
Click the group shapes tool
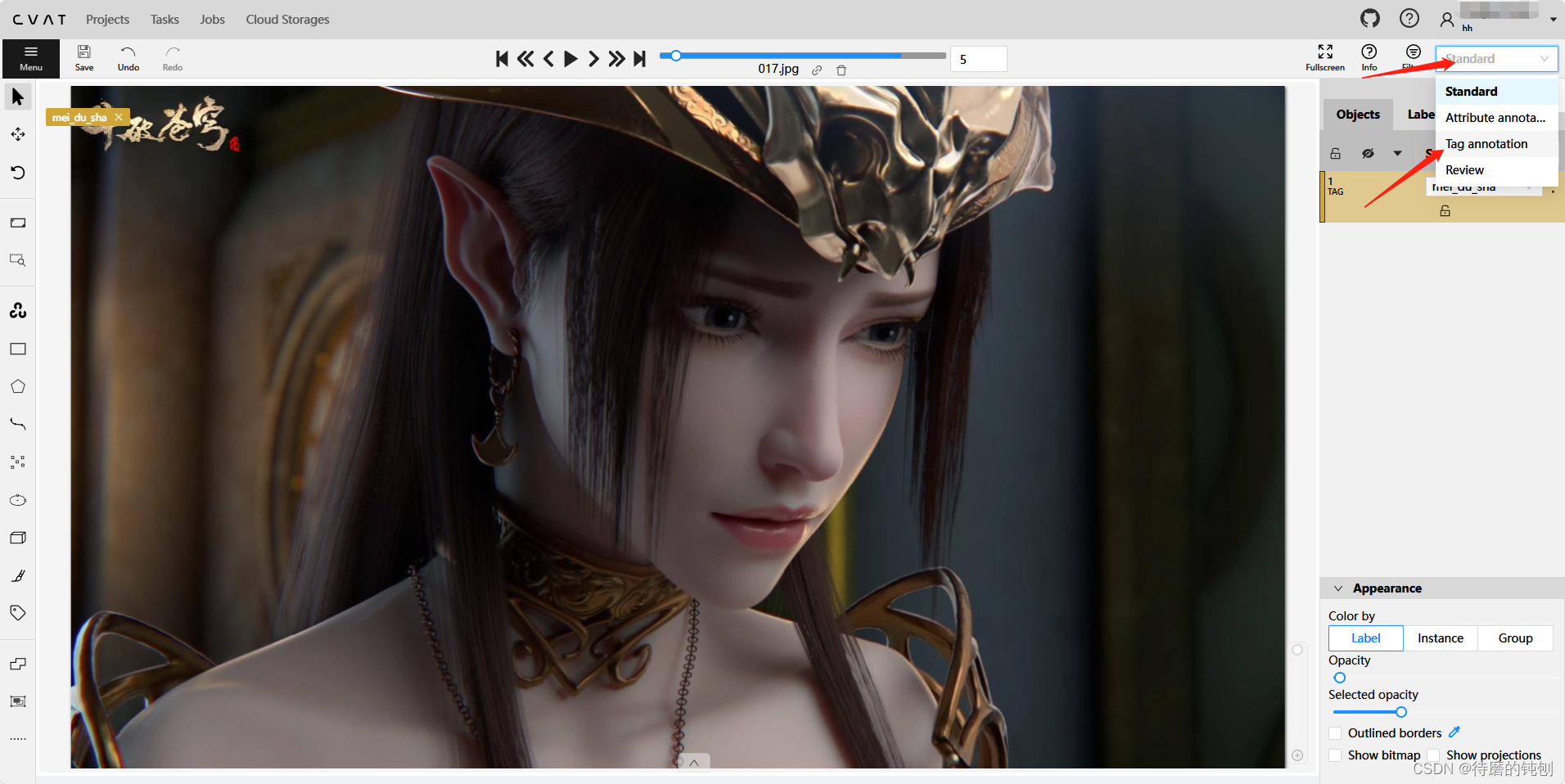click(18, 701)
